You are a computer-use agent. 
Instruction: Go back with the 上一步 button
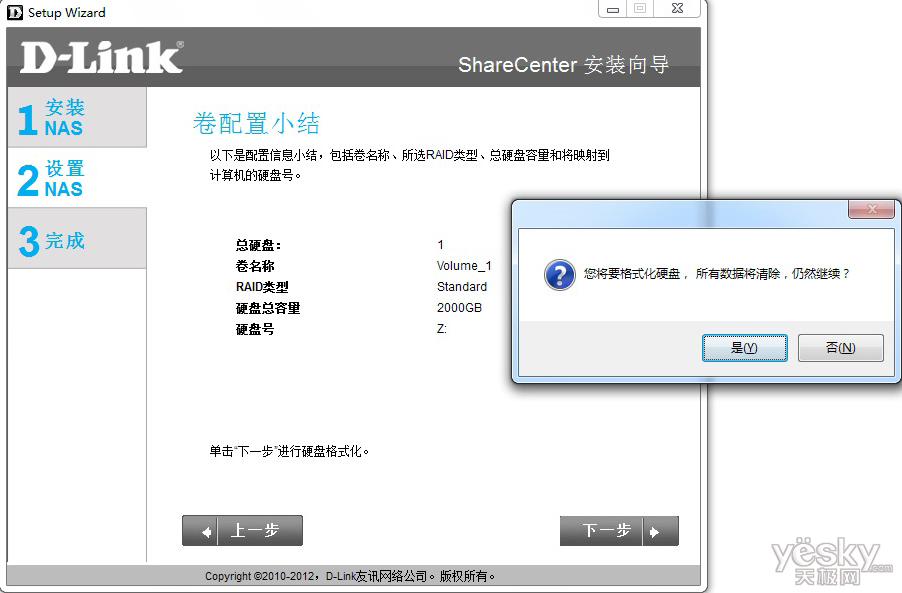pos(242,530)
